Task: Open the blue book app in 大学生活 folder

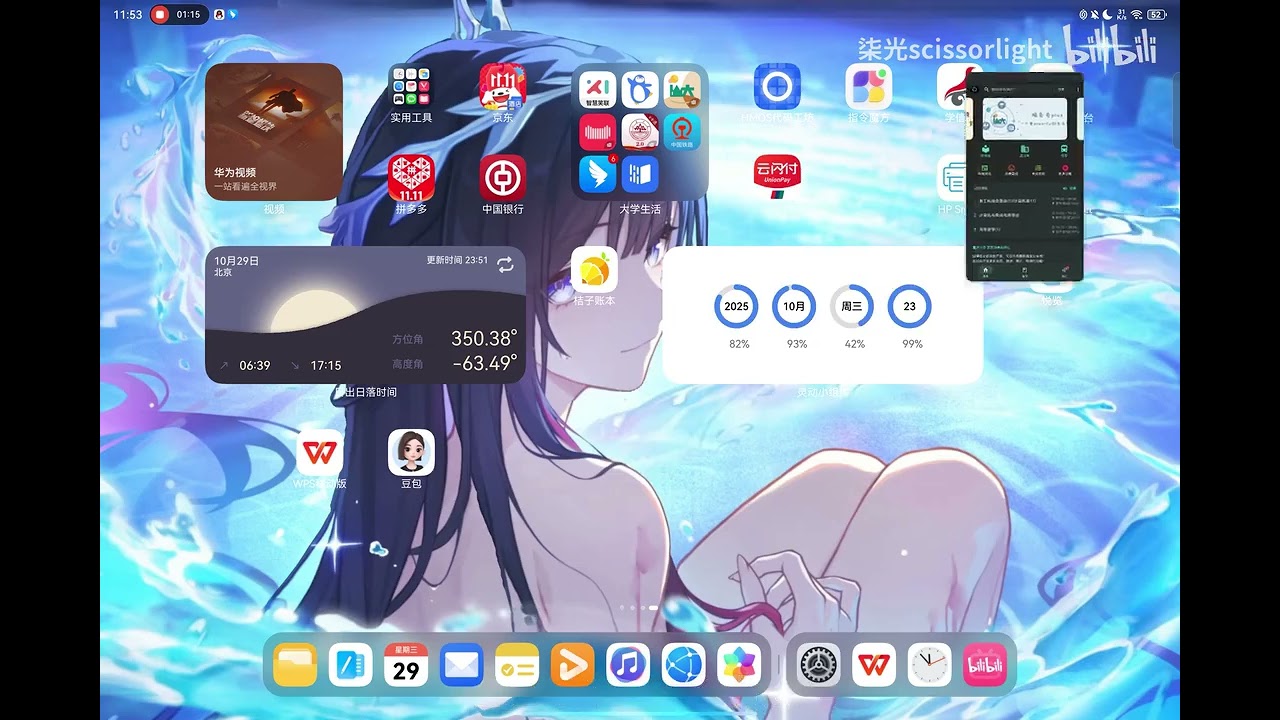Action: (x=640, y=174)
